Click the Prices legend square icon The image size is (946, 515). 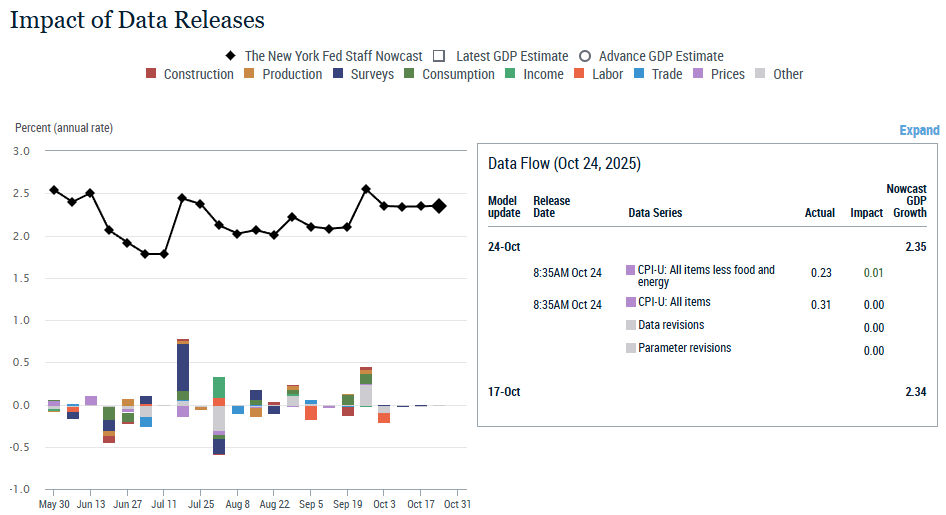tap(699, 74)
